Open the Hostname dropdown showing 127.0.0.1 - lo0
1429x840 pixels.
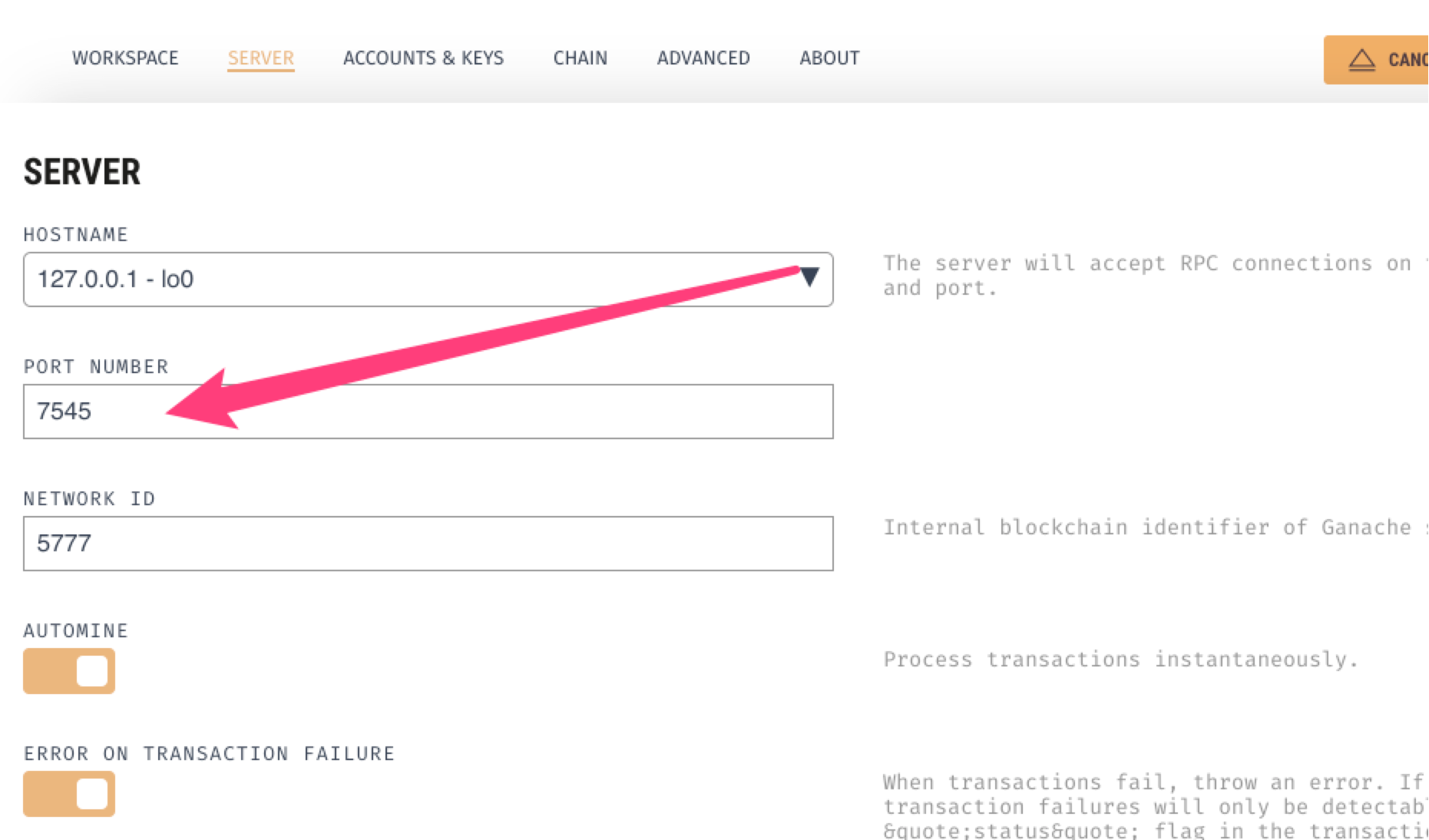click(x=427, y=279)
